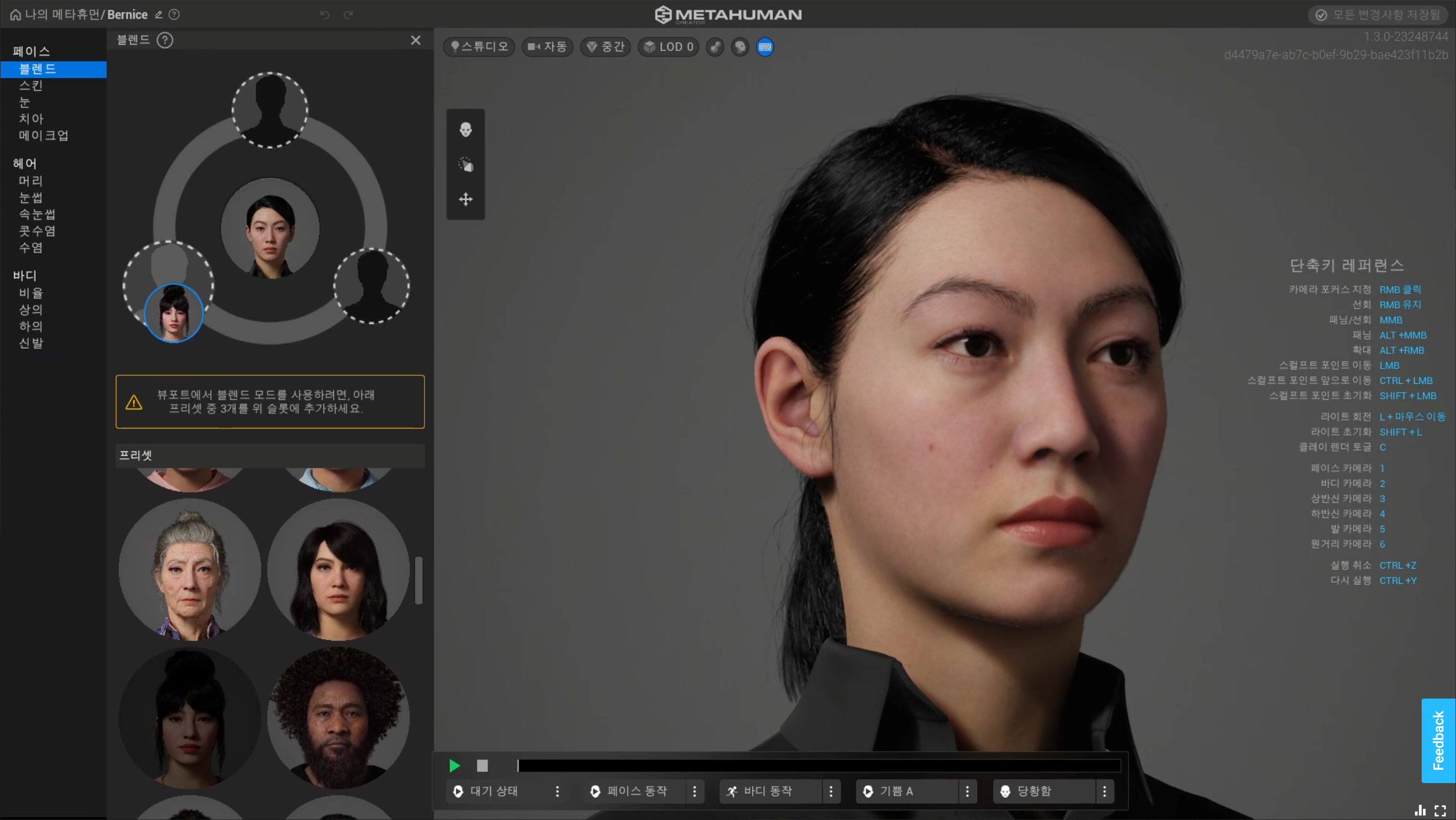
Task: Click the animation timeline scrub bar
Action: tap(818, 766)
